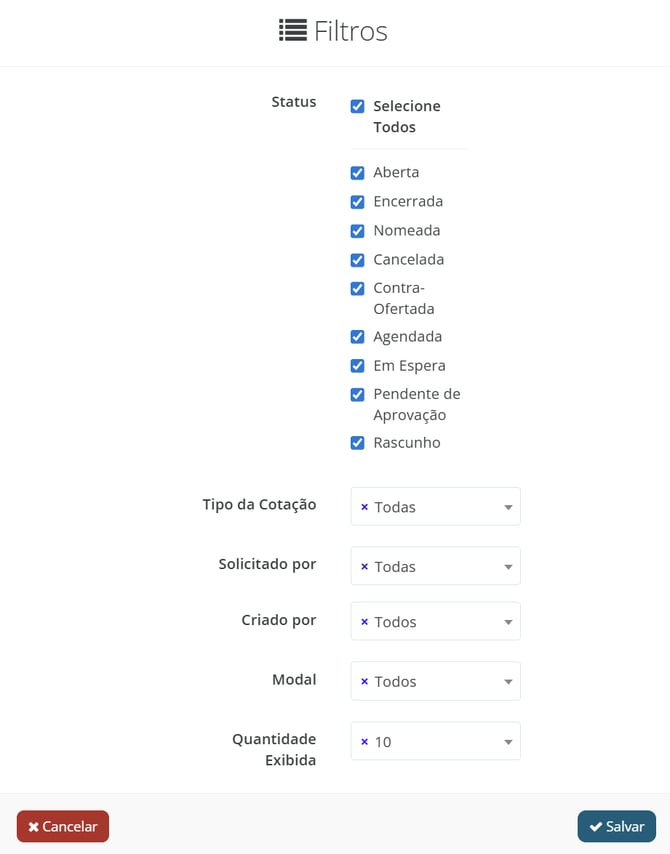
Task: Remove Solicitado por Todas with x icon
Action: pos(364,567)
